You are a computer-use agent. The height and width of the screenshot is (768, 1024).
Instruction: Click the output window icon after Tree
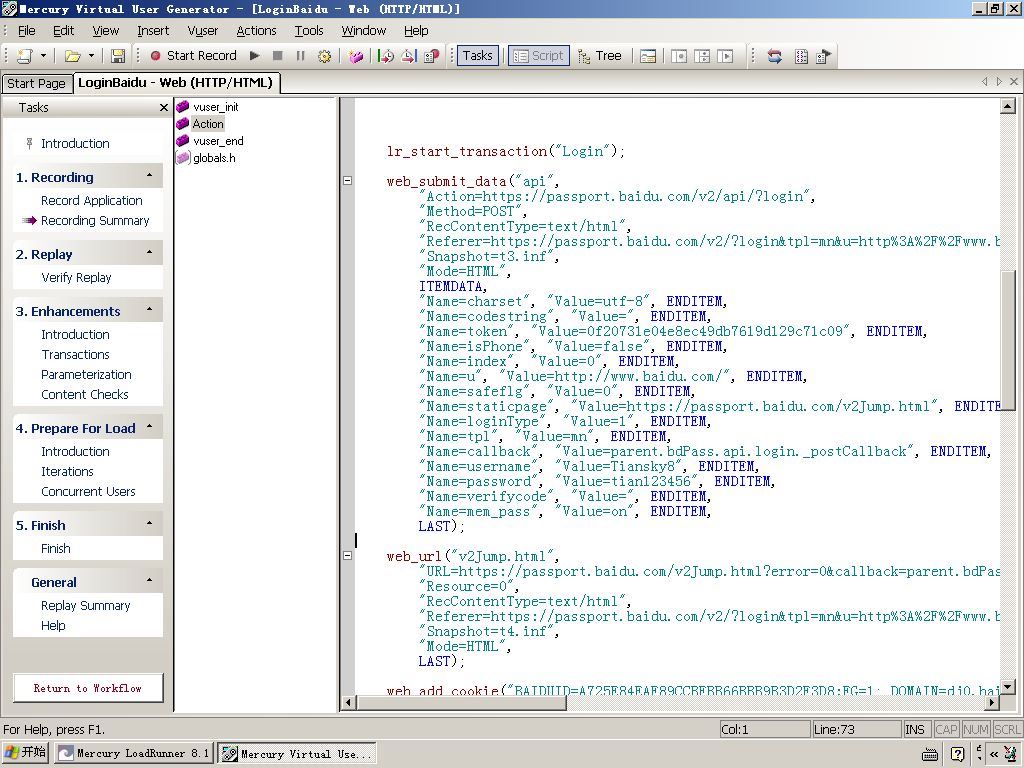648,56
